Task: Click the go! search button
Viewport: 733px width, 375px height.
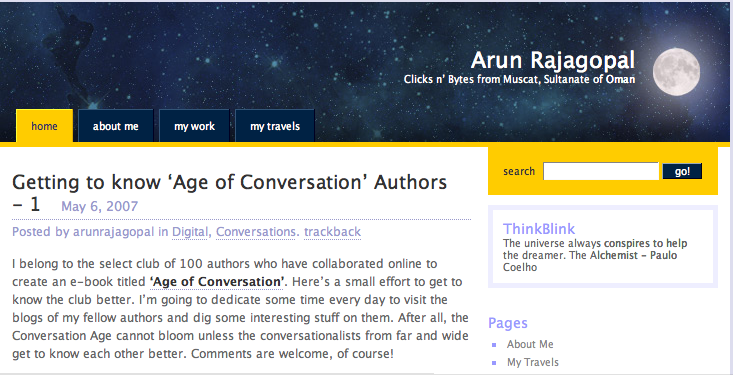Action: [x=682, y=171]
